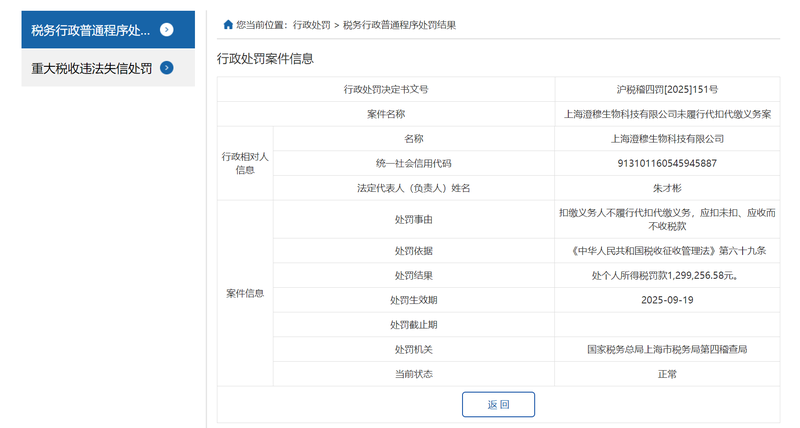This screenshot has height=428, width=800.
Task: Go to 行政处罚 in breadcrumb
Action: (311, 25)
